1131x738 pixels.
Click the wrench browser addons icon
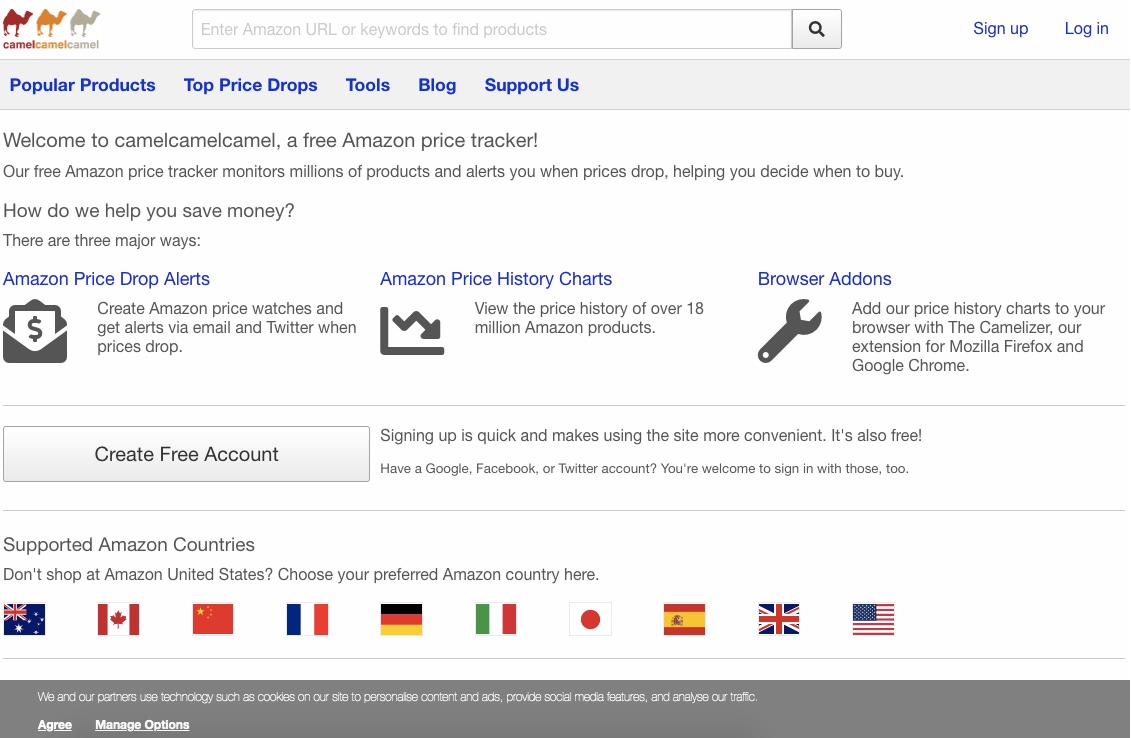(789, 330)
